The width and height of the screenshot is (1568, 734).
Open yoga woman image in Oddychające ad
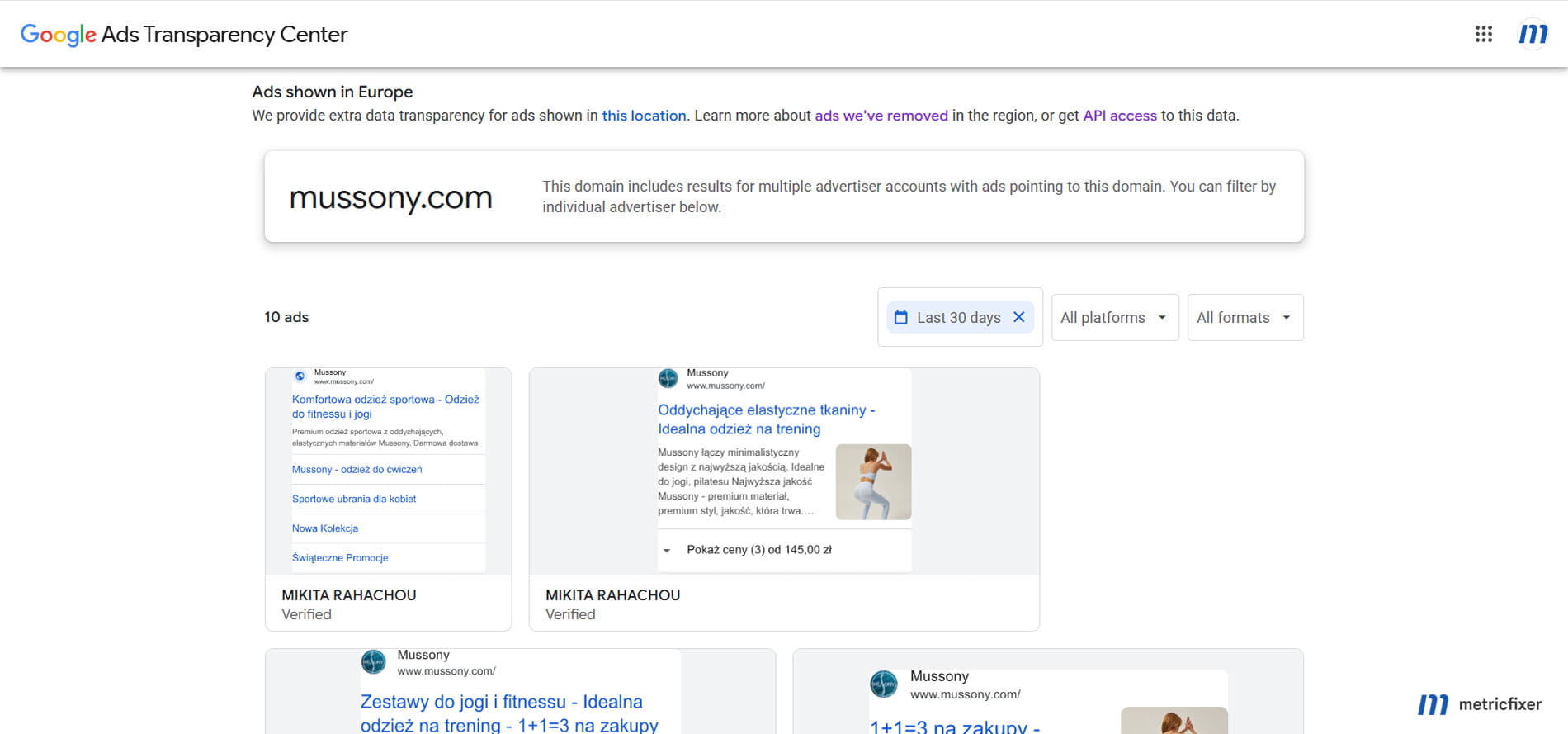click(873, 482)
